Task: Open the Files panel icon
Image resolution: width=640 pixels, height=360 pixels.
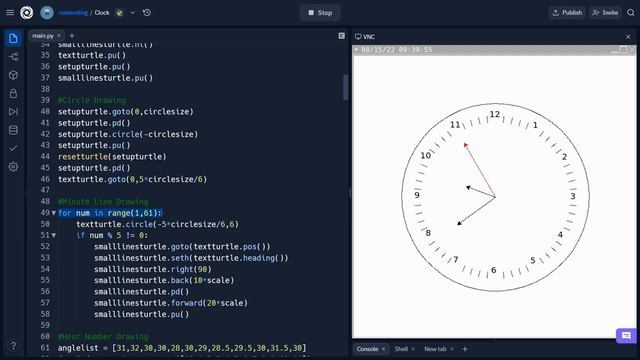Action: [x=13, y=38]
